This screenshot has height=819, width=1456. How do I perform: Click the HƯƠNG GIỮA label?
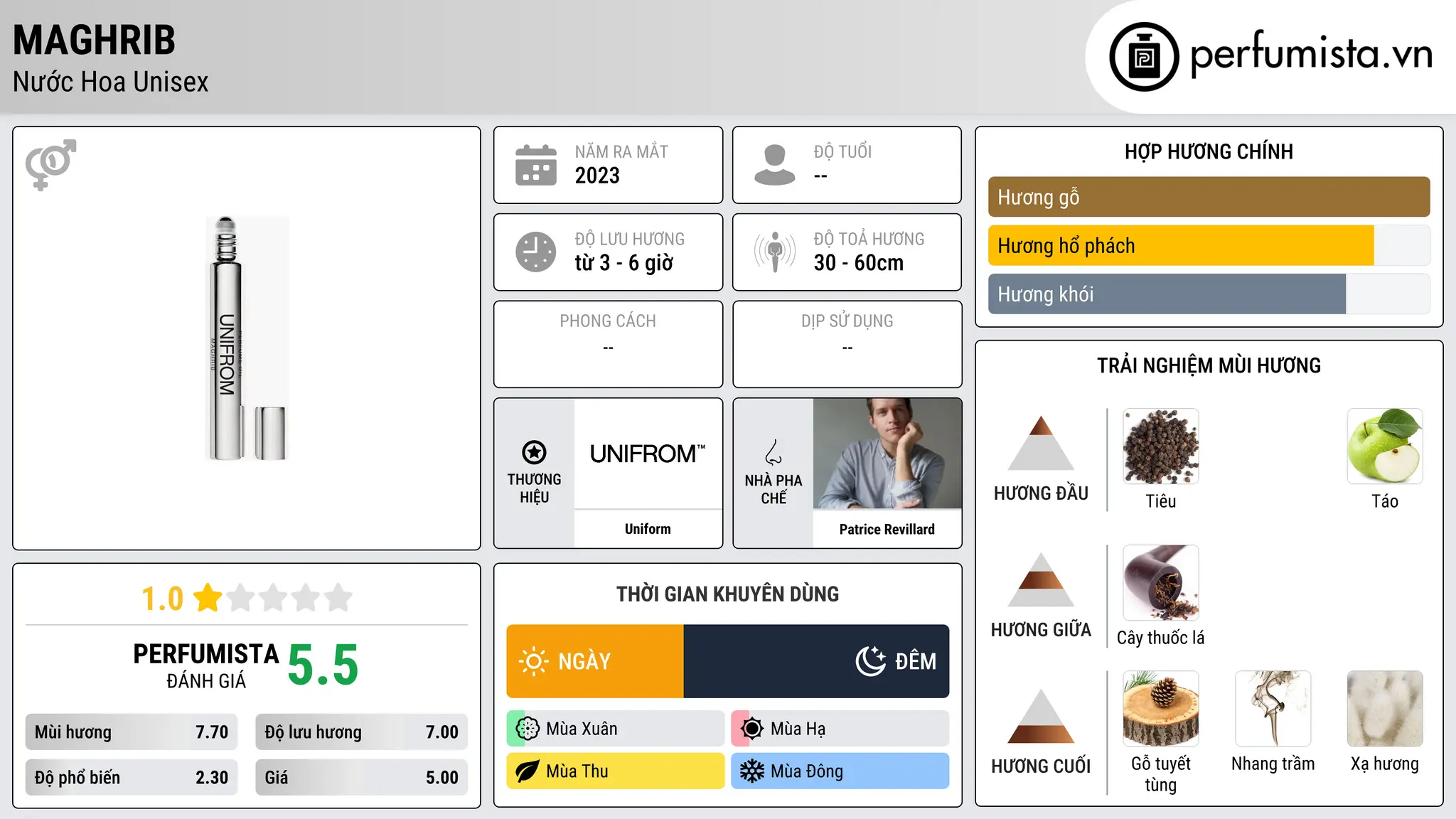pos(1041,630)
